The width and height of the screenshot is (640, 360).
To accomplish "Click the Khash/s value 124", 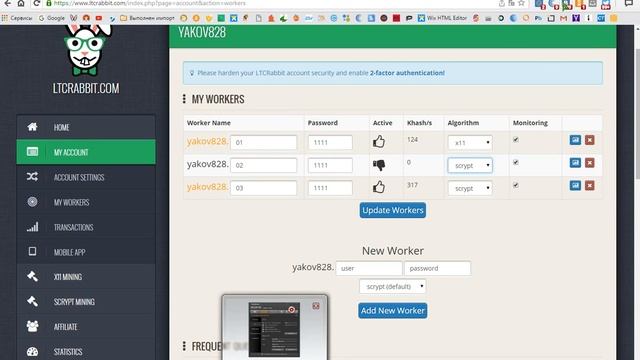I will point(412,140).
